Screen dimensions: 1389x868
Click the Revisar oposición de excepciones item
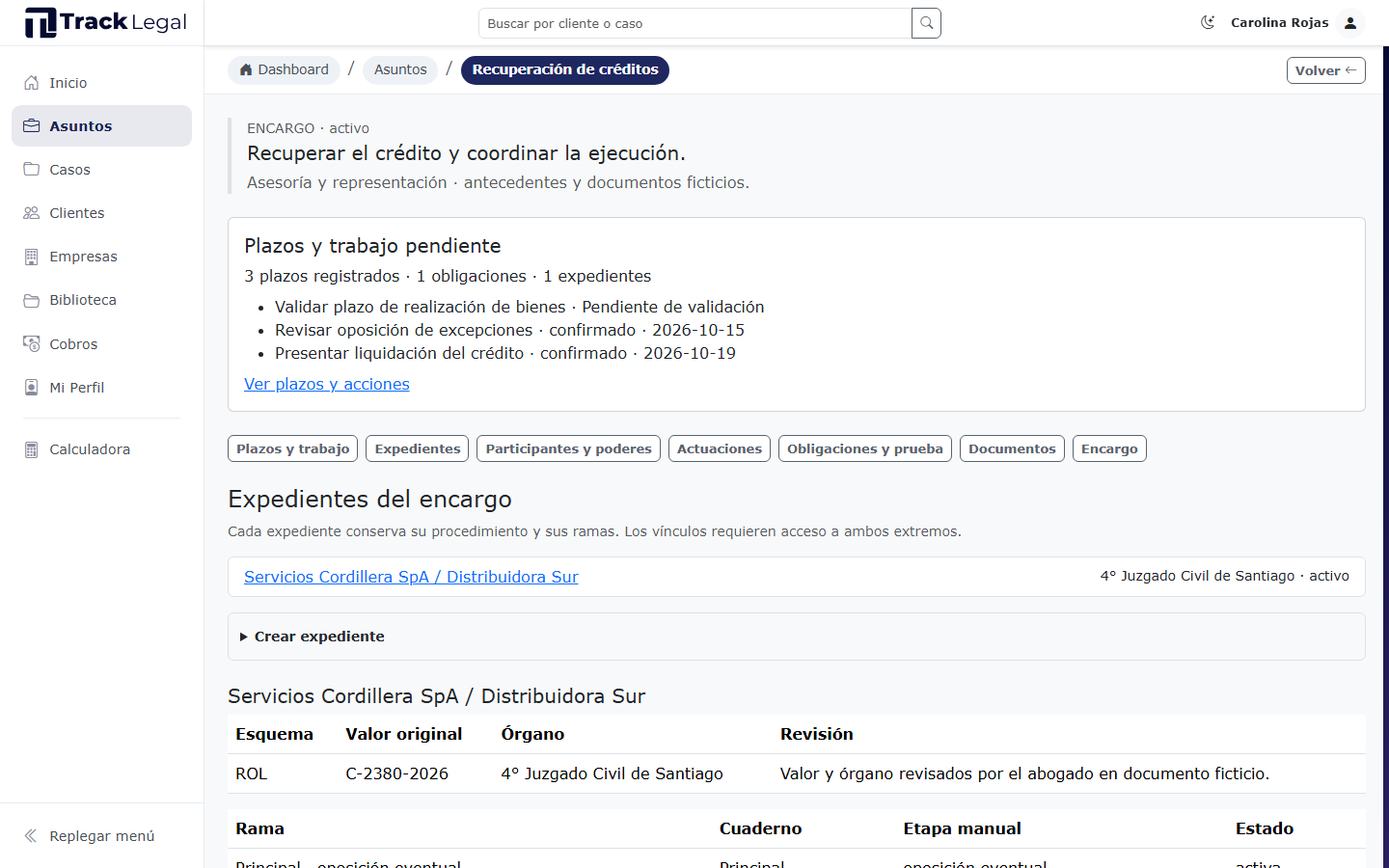509,330
